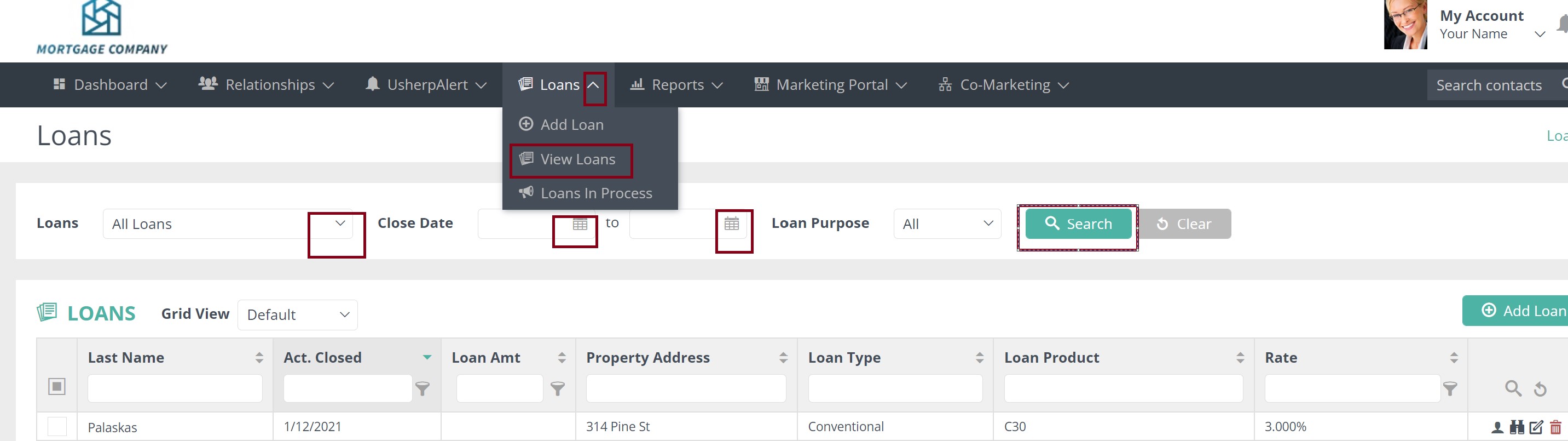Click the Property Address filter input field

(x=685, y=388)
